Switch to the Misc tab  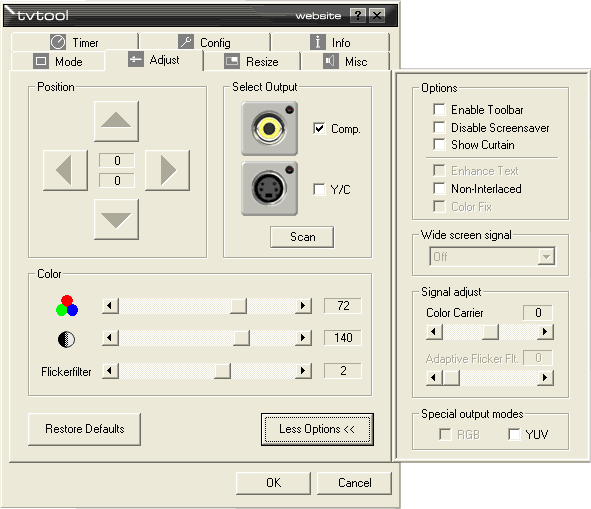[x=345, y=61]
